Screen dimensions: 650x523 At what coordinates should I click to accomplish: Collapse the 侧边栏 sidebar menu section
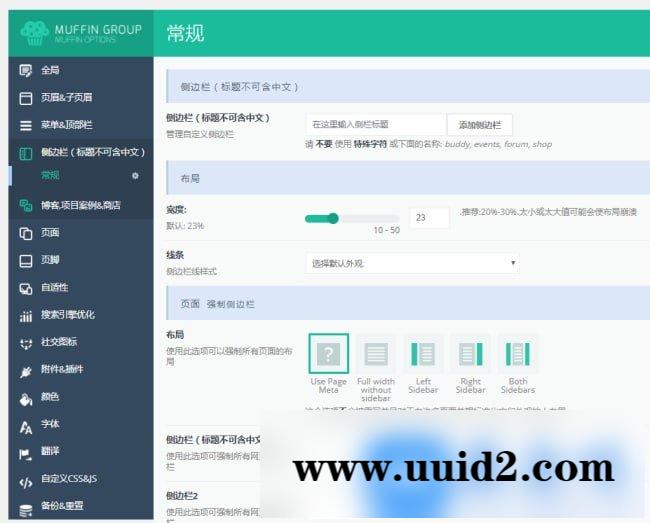coord(92,152)
